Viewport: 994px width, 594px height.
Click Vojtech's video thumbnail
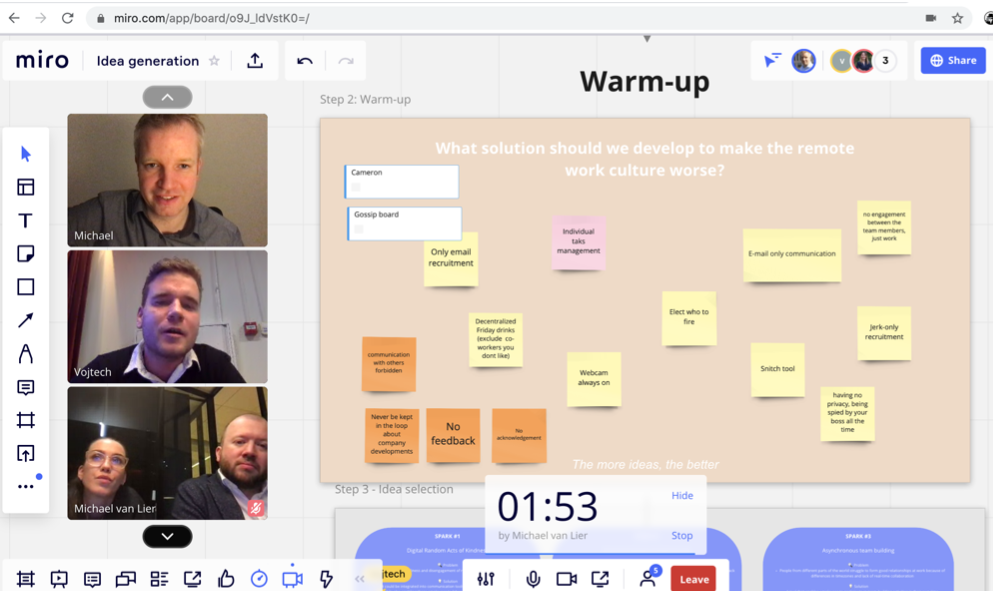[167, 316]
